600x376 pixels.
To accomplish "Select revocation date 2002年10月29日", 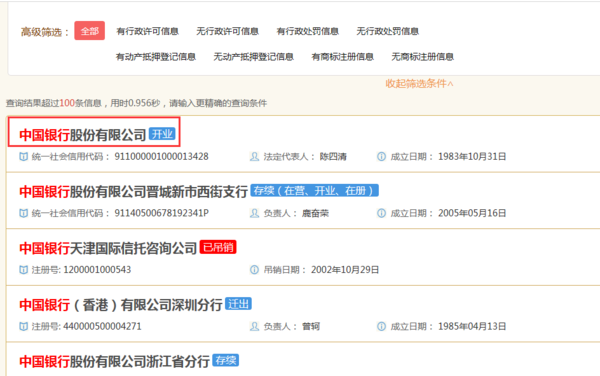I will coord(345,270).
